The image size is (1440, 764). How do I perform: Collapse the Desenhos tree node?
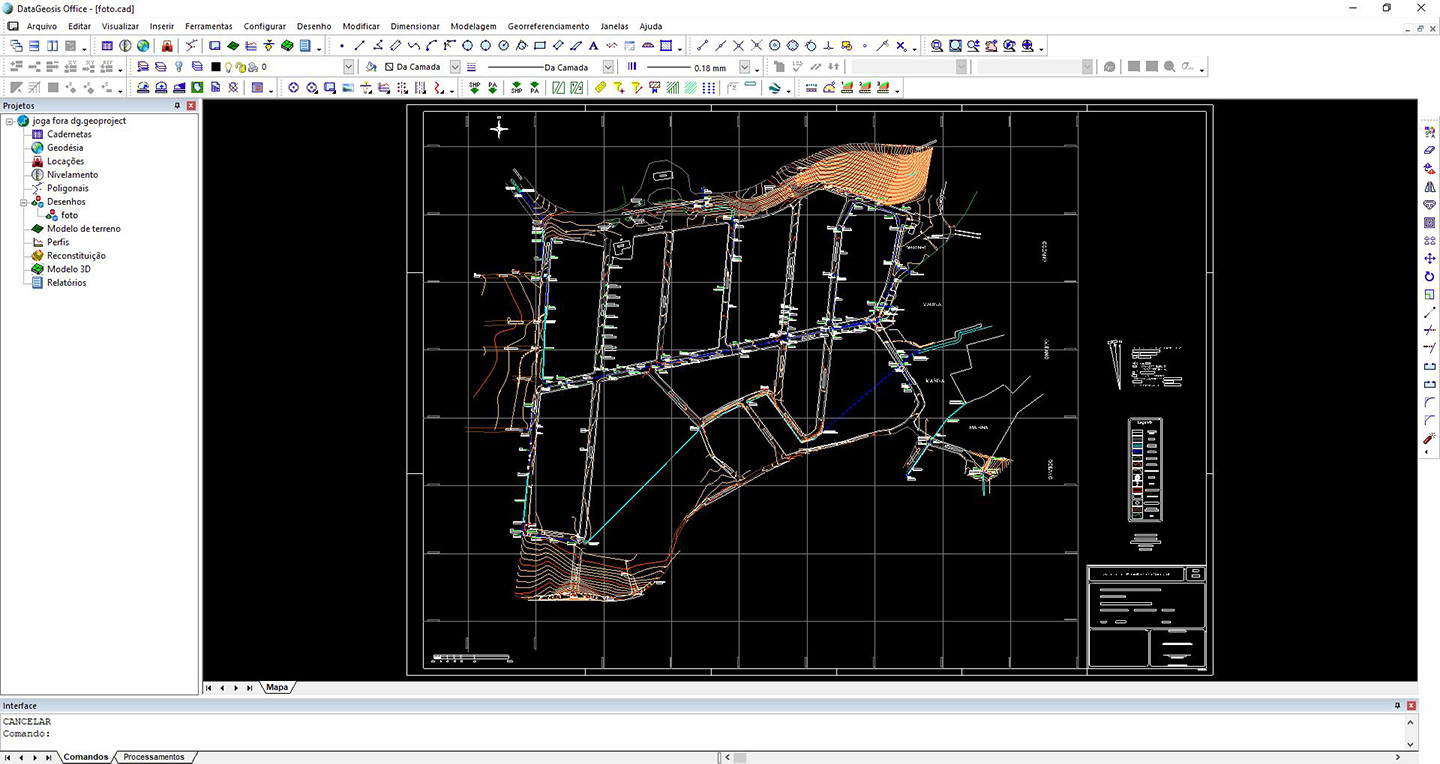point(24,202)
